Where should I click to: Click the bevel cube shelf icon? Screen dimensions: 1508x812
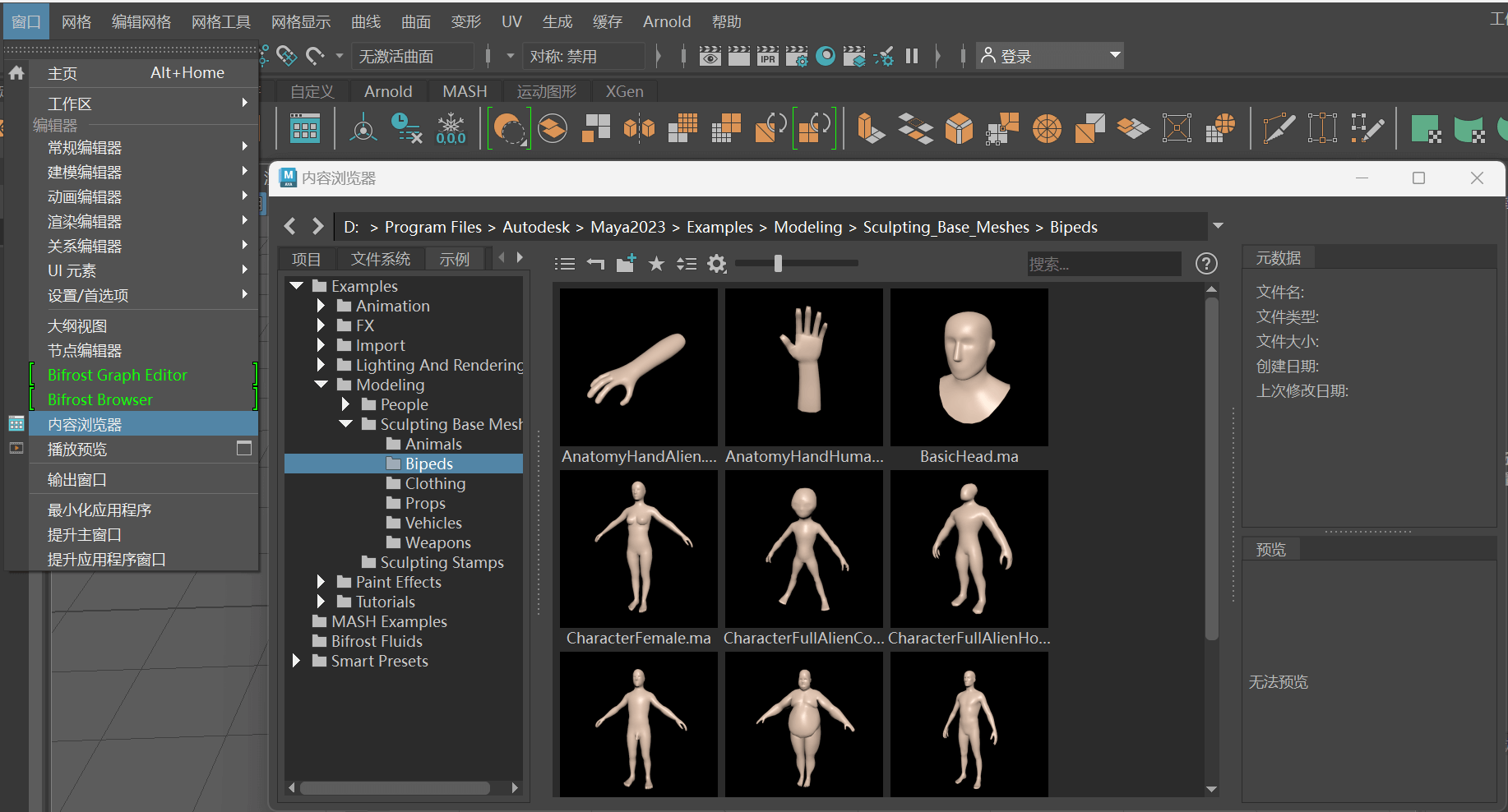[959, 129]
